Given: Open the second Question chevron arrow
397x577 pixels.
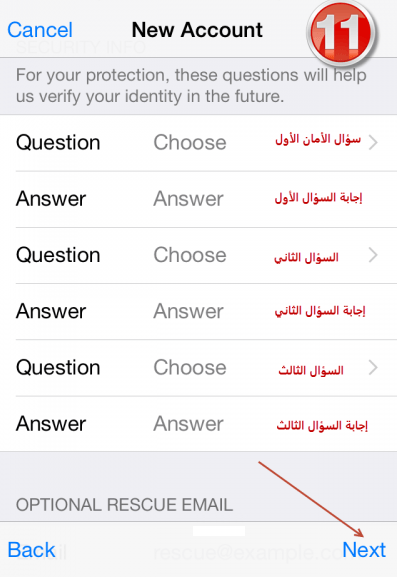Looking at the screenshot, I should [x=373, y=255].
